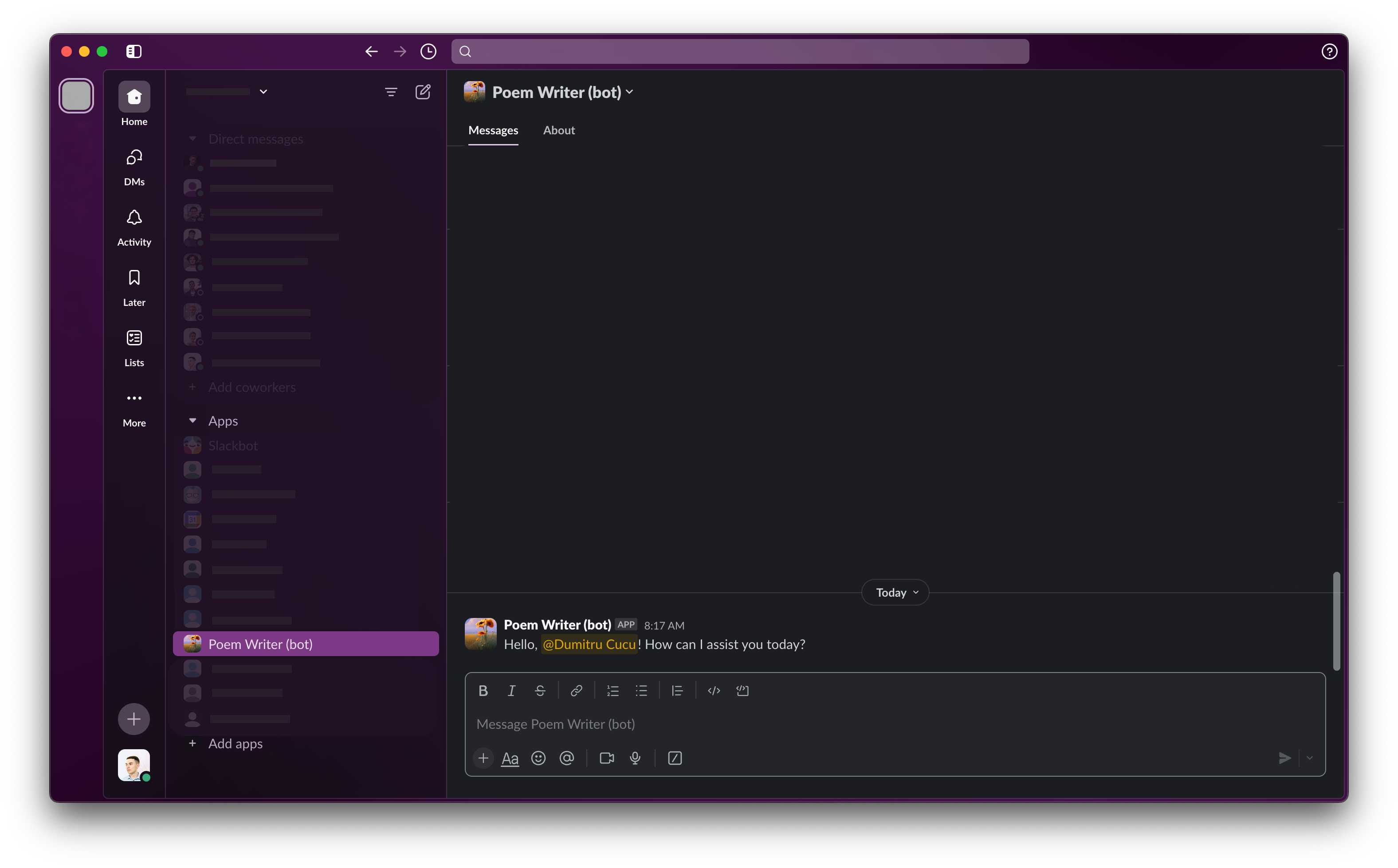Image resolution: width=1398 pixels, height=868 pixels.
Task: Record an audio clip with microphone
Action: pyautogui.click(x=635, y=759)
